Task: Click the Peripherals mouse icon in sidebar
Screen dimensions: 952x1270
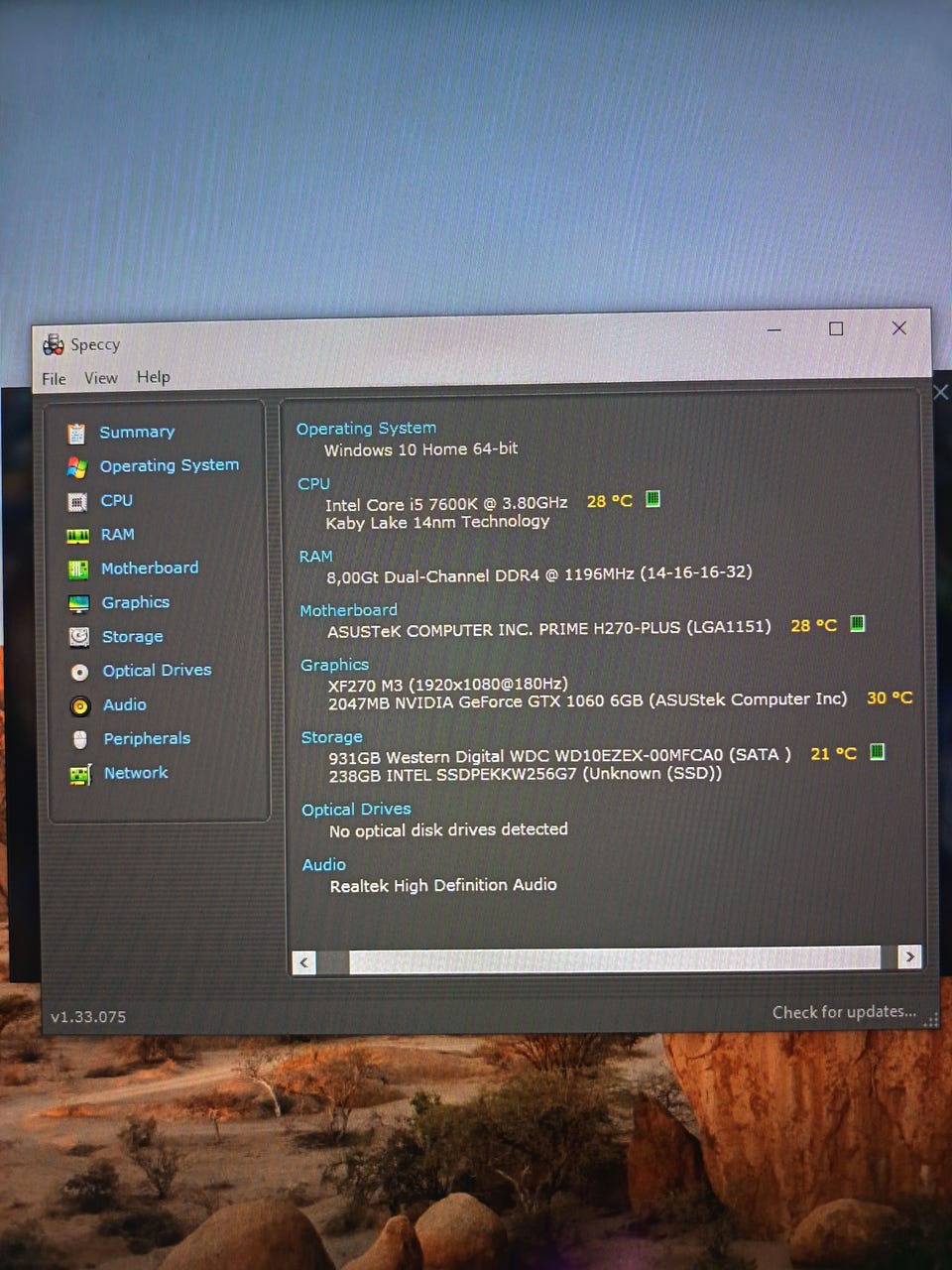Action: pos(80,739)
